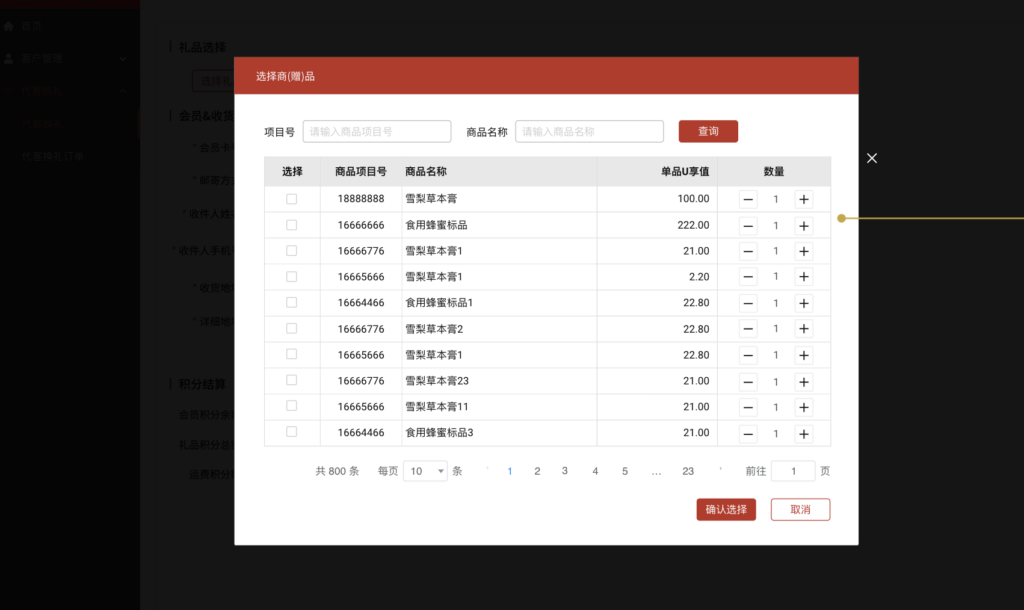Screen dimensions: 1024x610
Task: Select checkbox for 雪梨草本膏11
Action: pos(291,406)
